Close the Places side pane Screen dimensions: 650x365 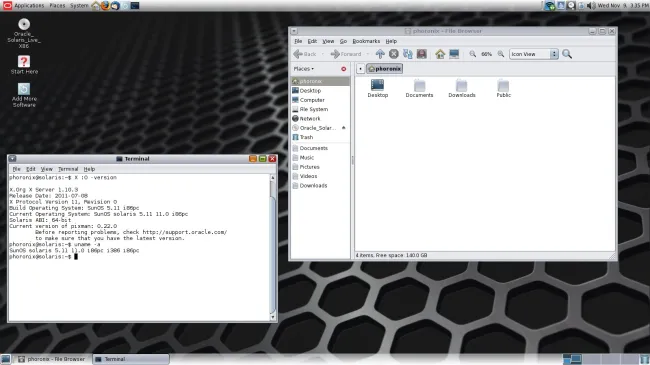coord(344,69)
